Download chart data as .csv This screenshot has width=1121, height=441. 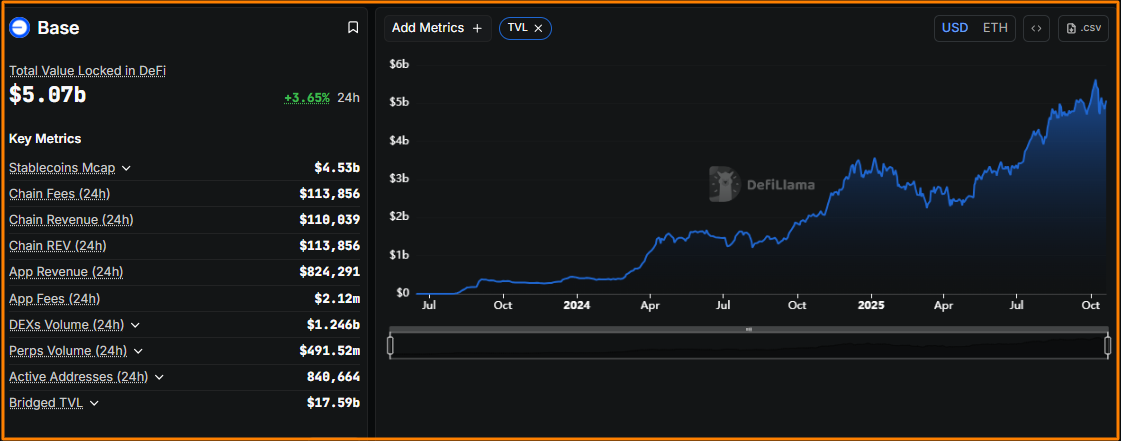(1083, 28)
